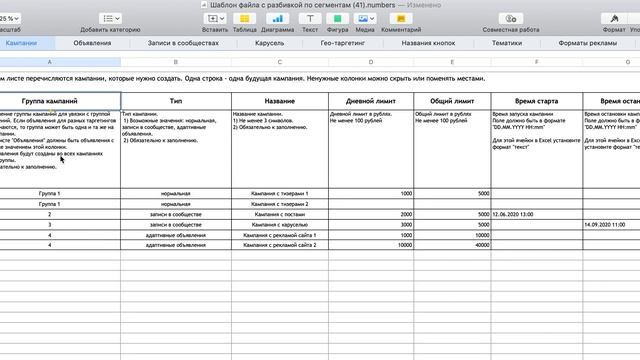The height and width of the screenshot is (360, 640).
Task: Click the Text (Текст) toolbar icon
Action: click(x=310, y=19)
